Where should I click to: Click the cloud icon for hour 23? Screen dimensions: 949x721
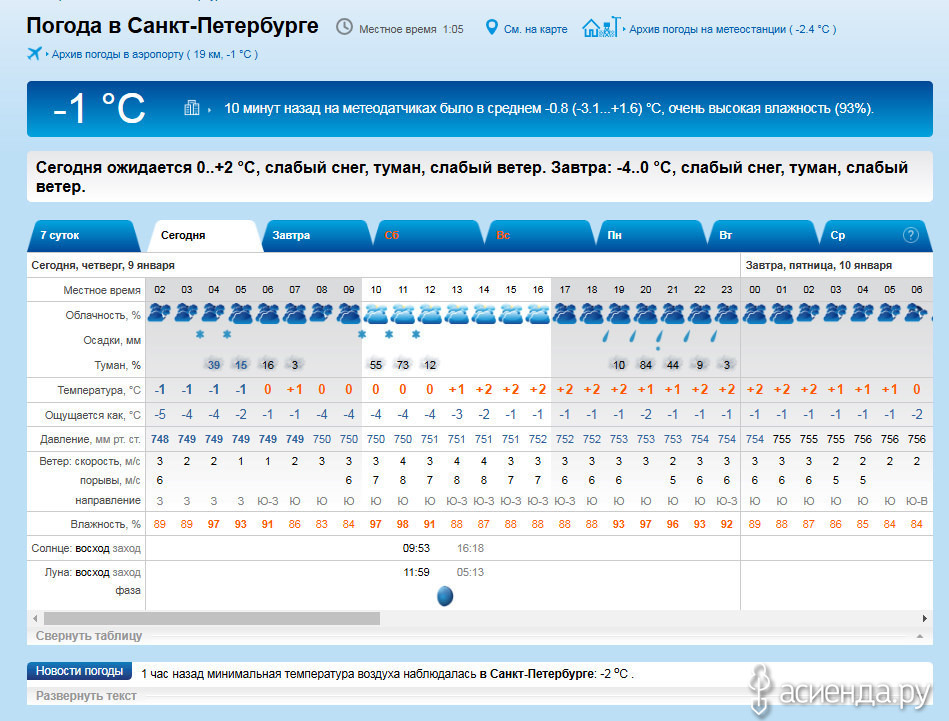pyautogui.click(x=727, y=314)
